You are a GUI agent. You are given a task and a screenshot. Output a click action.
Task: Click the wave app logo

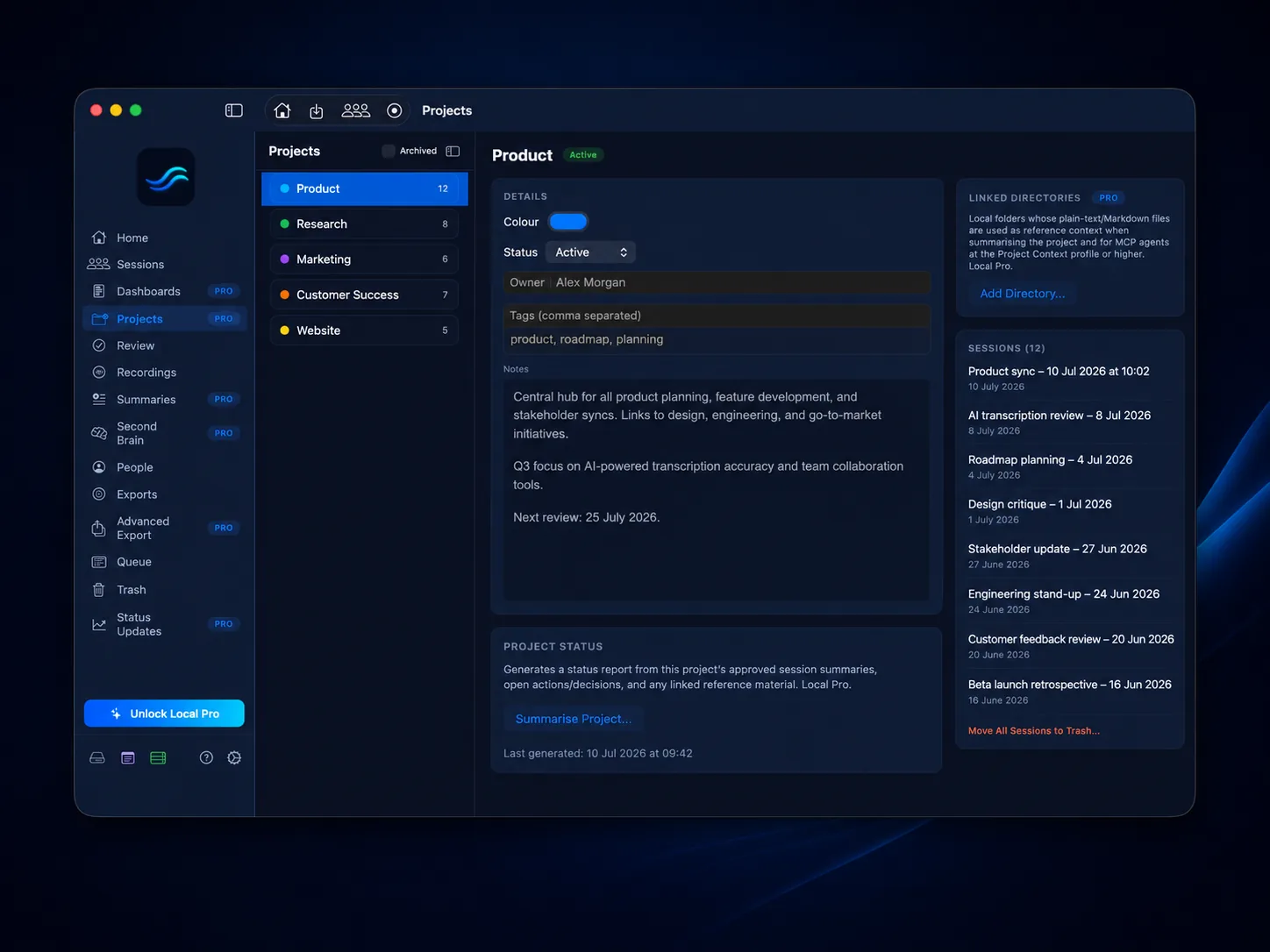point(166,177)
